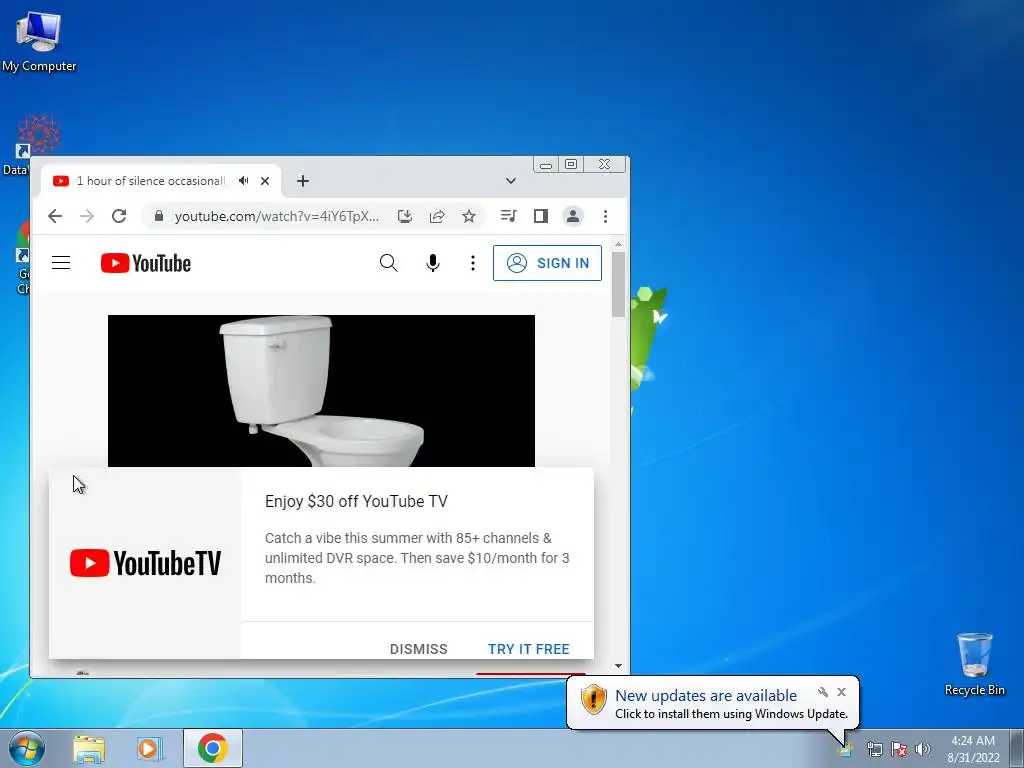Click the toilet video player
The image size is (1024, 768).
coord(321,391)
